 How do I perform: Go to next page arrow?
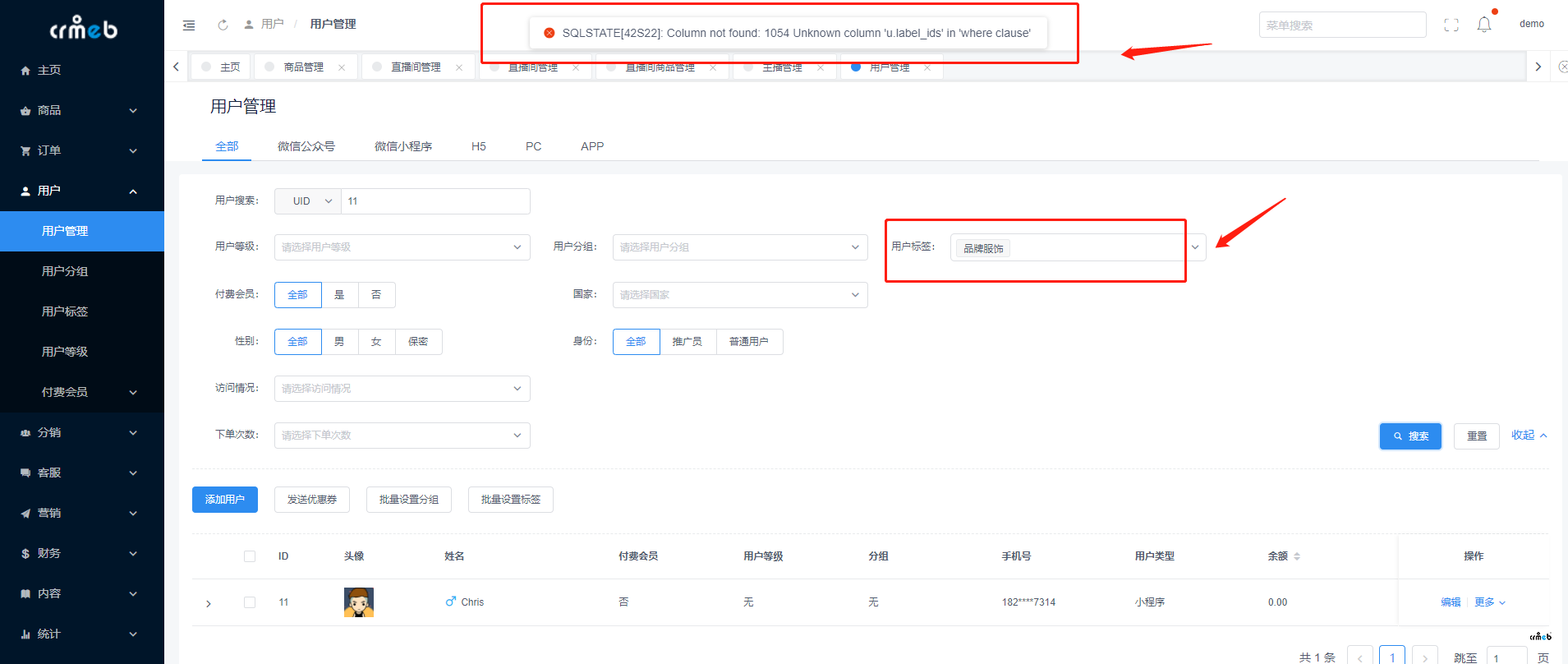(x=1425, y=658)
